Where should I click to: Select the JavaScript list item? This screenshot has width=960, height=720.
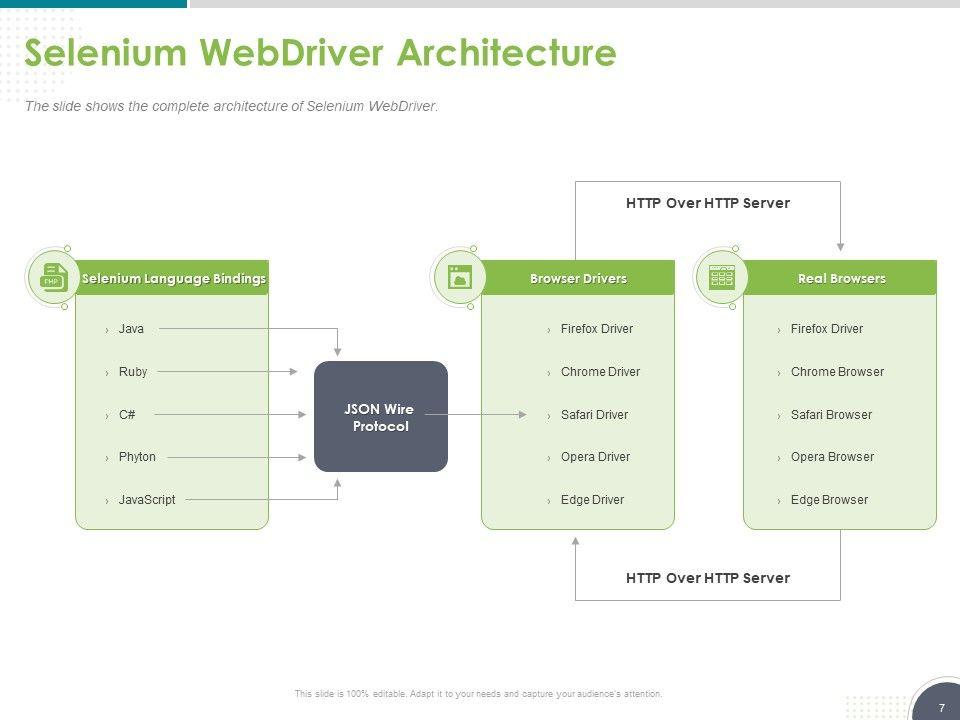pyautogui.click(x=146, y=500)
